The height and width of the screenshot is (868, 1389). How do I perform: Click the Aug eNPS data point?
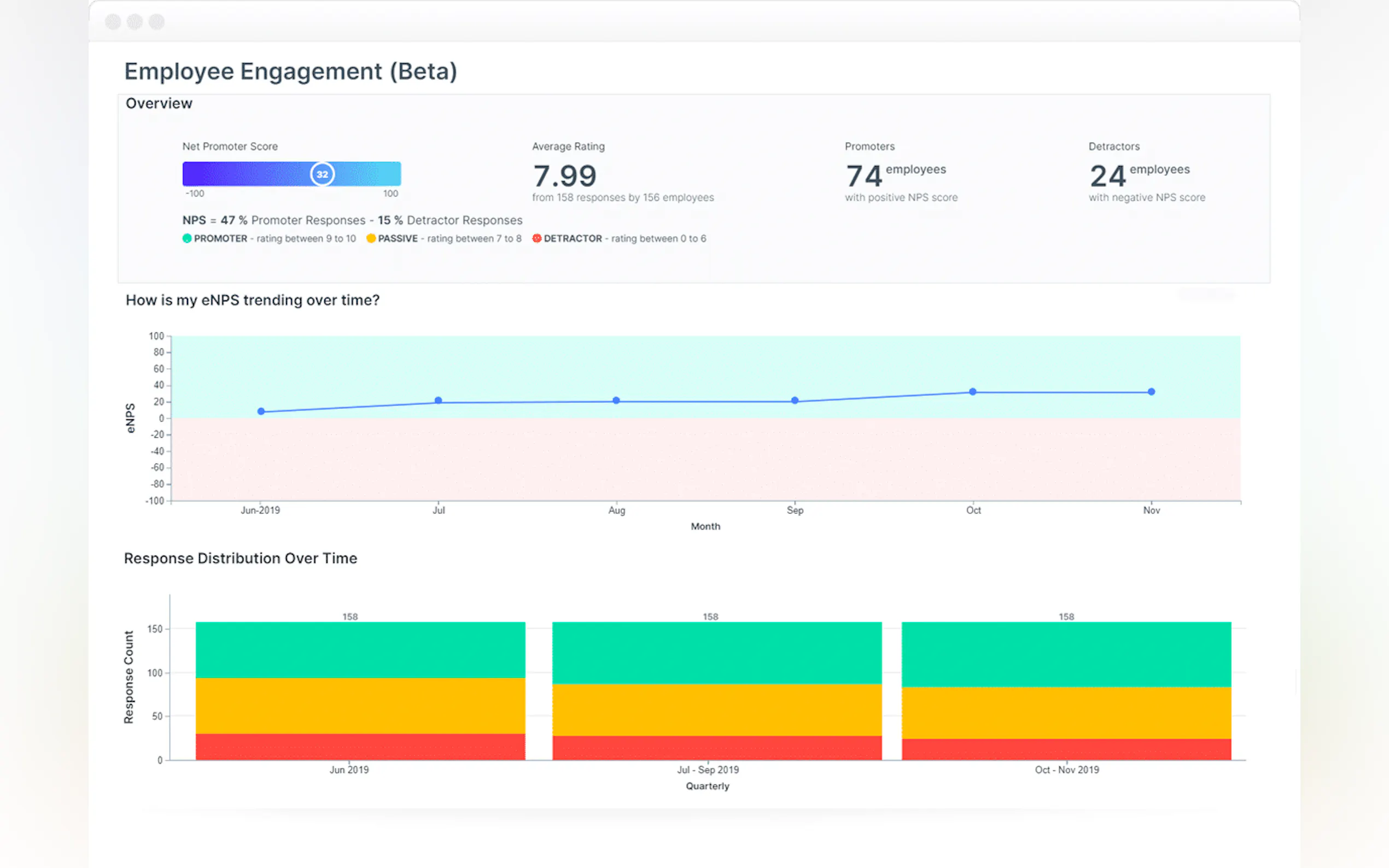point(616,400)
